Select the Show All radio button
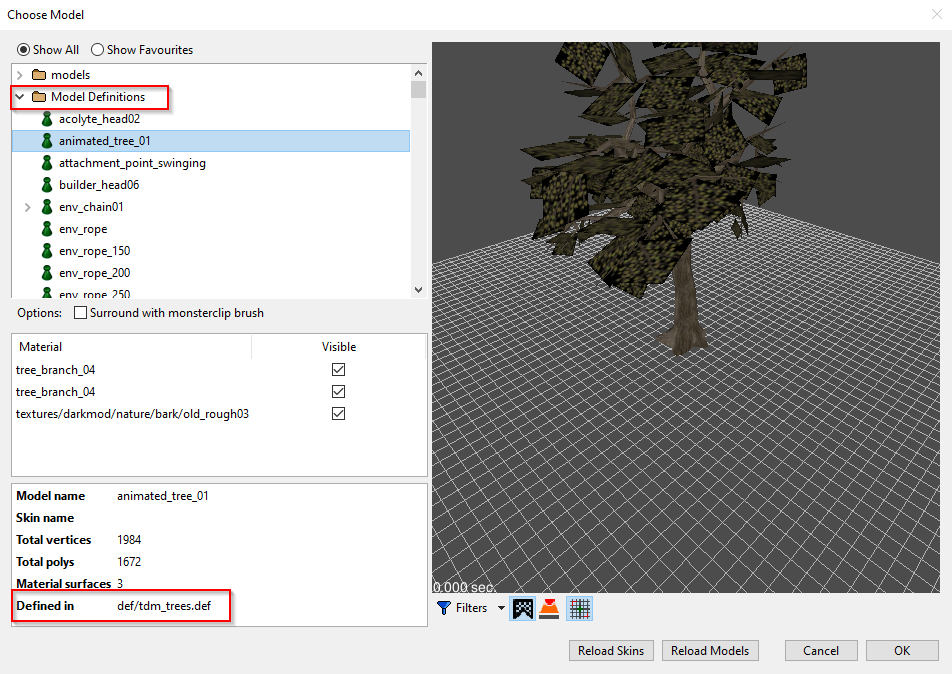Screen dimensions: 952x674 coord(23,50)
